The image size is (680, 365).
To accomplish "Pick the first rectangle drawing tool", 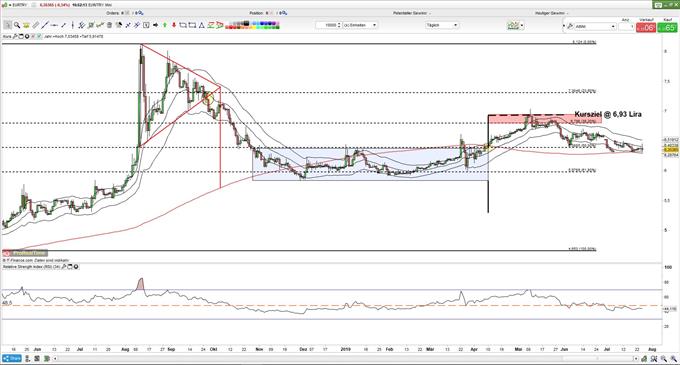I will tap(183, 25).
